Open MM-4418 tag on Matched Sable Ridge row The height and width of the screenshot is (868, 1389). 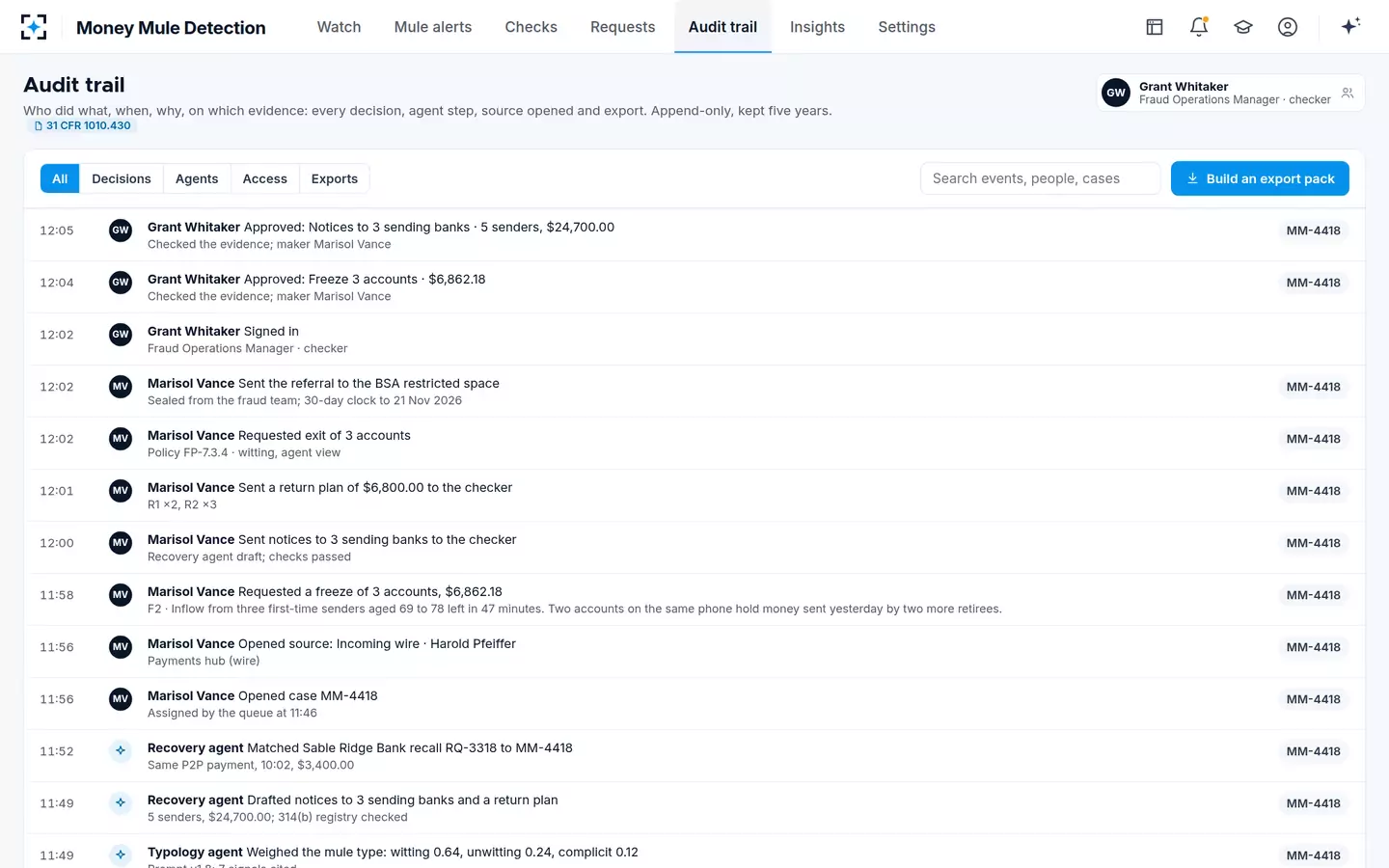point(1314,751)
